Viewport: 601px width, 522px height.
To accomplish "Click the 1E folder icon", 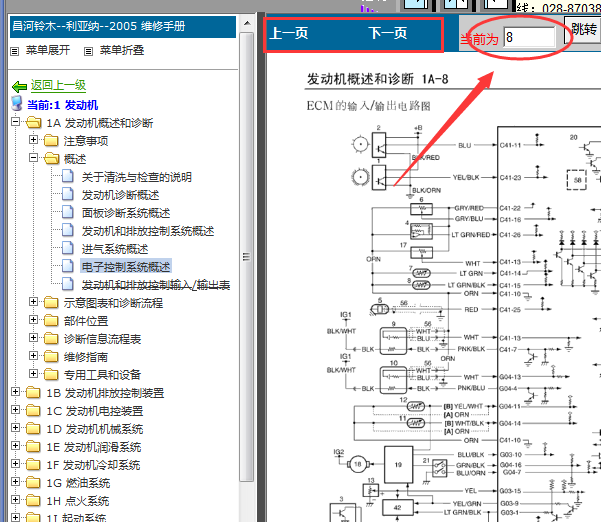I will [34, 447].
